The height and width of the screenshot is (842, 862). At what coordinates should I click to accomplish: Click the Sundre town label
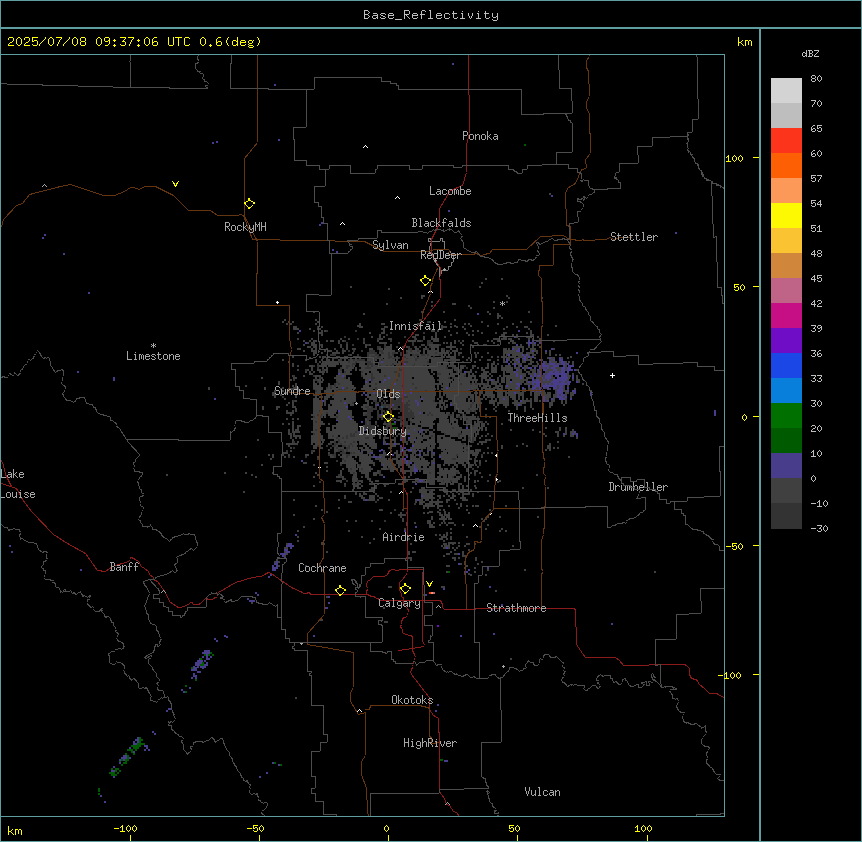[x=292, y=391]
